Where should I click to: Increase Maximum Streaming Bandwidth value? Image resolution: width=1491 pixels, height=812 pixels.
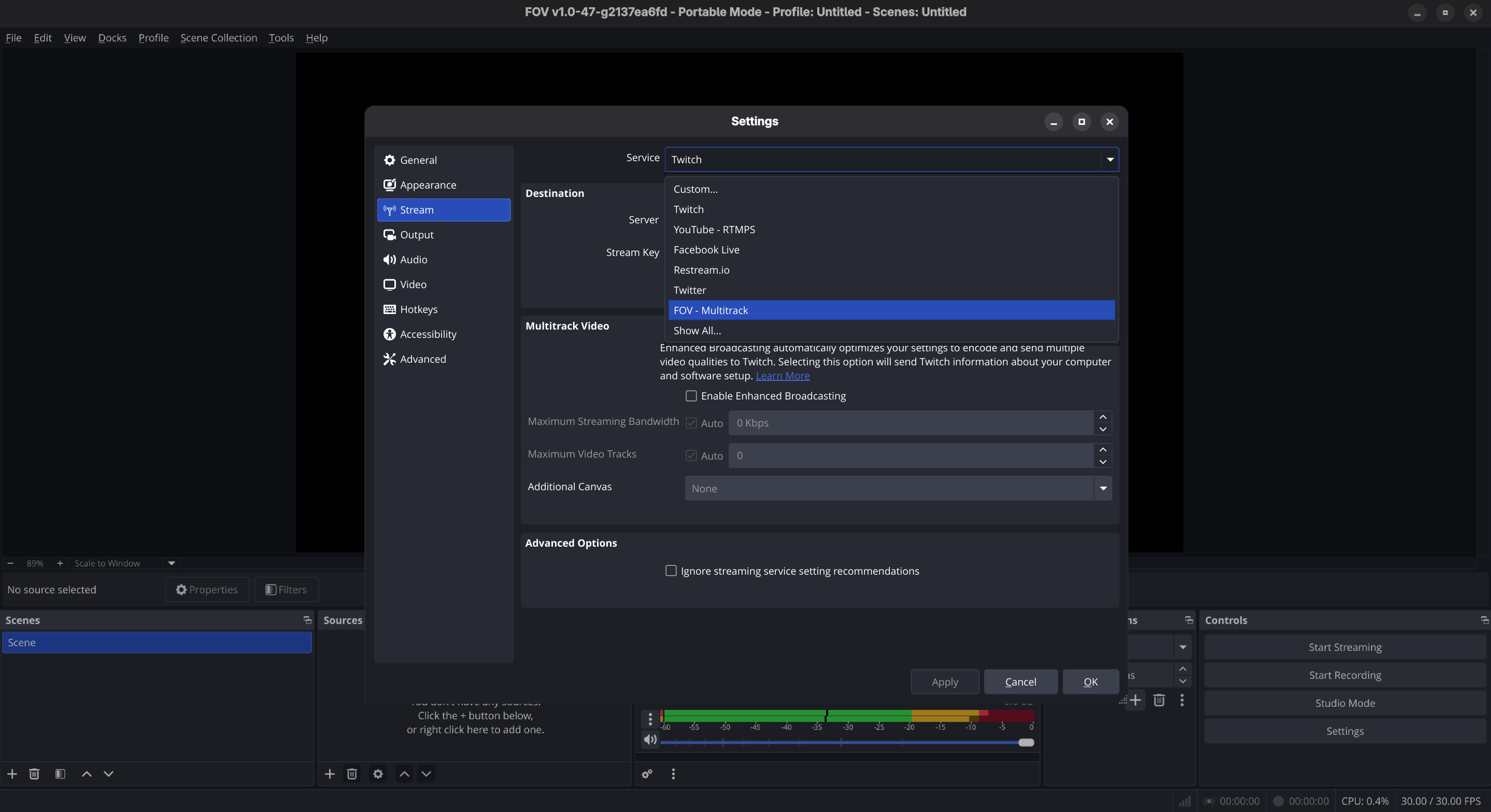point(1103,417)
